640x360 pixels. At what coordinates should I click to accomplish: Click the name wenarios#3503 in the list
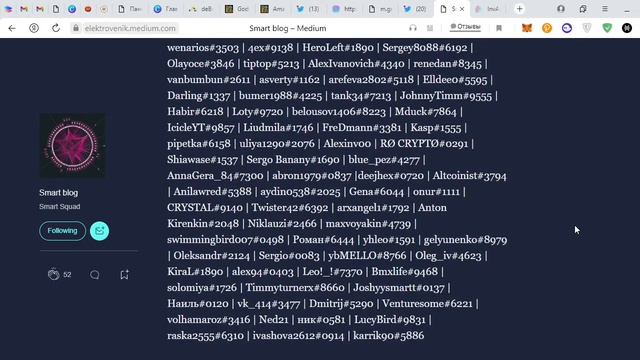click(203, 48)
